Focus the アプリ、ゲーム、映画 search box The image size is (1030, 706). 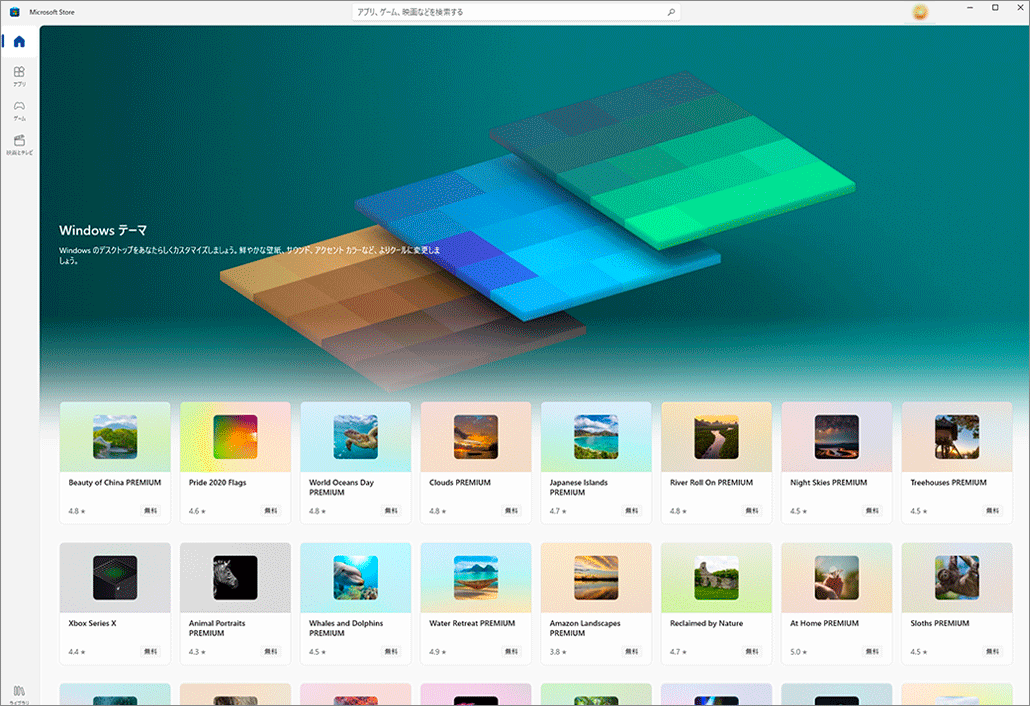click(516, 12)
